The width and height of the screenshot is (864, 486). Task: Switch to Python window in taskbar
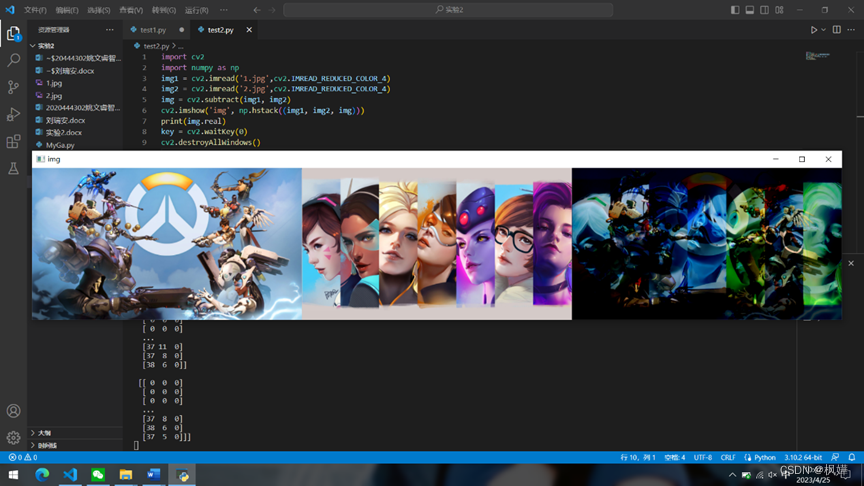[x=182, y=474]
